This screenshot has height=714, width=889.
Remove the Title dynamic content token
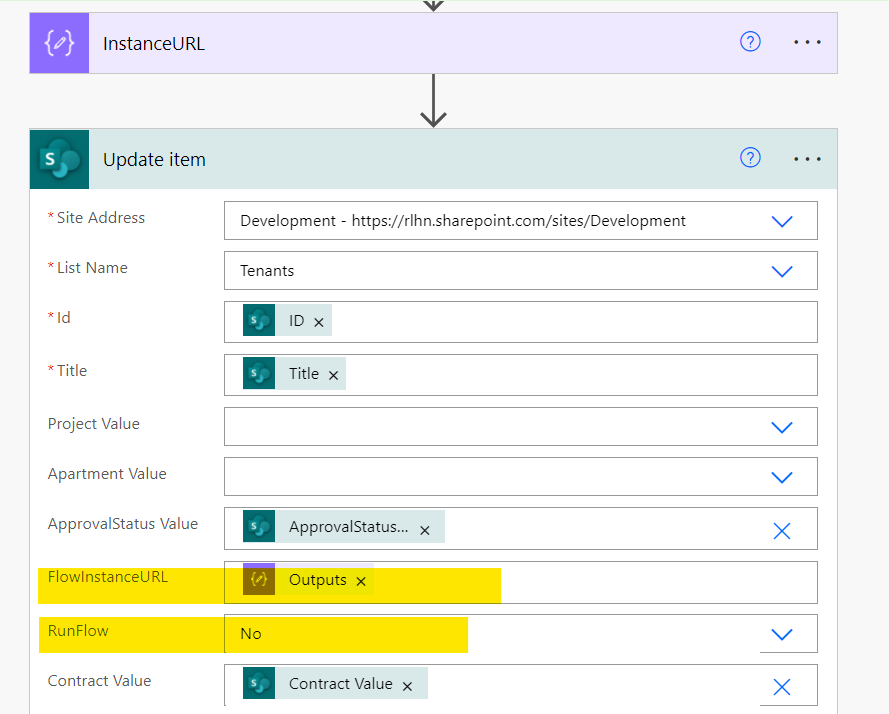(x=334, y=375)
